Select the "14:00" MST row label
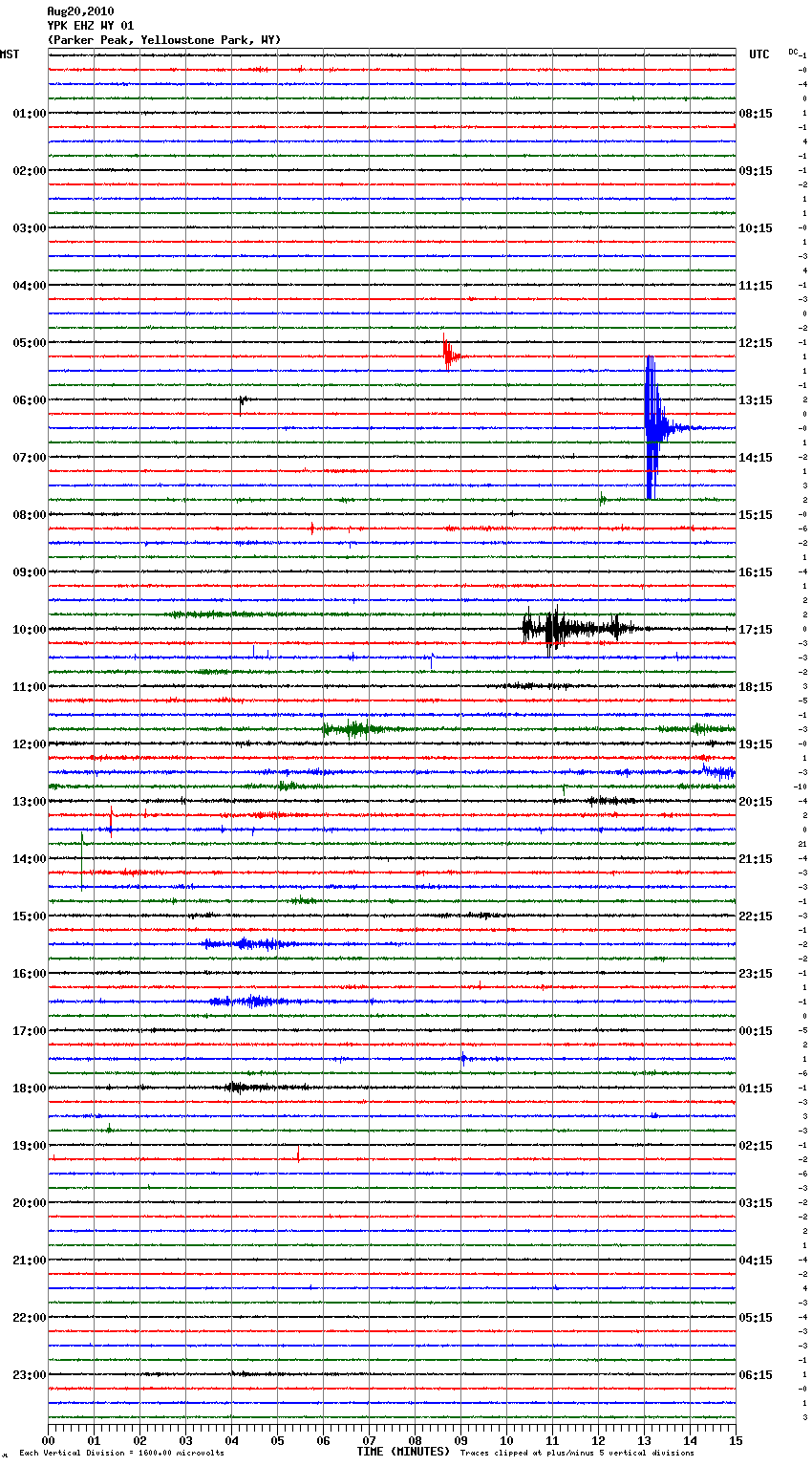This screenshot has height=1466, width=812. tap(29, 859)
